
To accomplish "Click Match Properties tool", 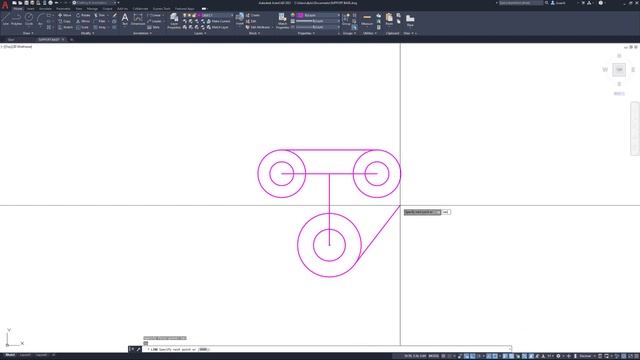I will [282, 20].
